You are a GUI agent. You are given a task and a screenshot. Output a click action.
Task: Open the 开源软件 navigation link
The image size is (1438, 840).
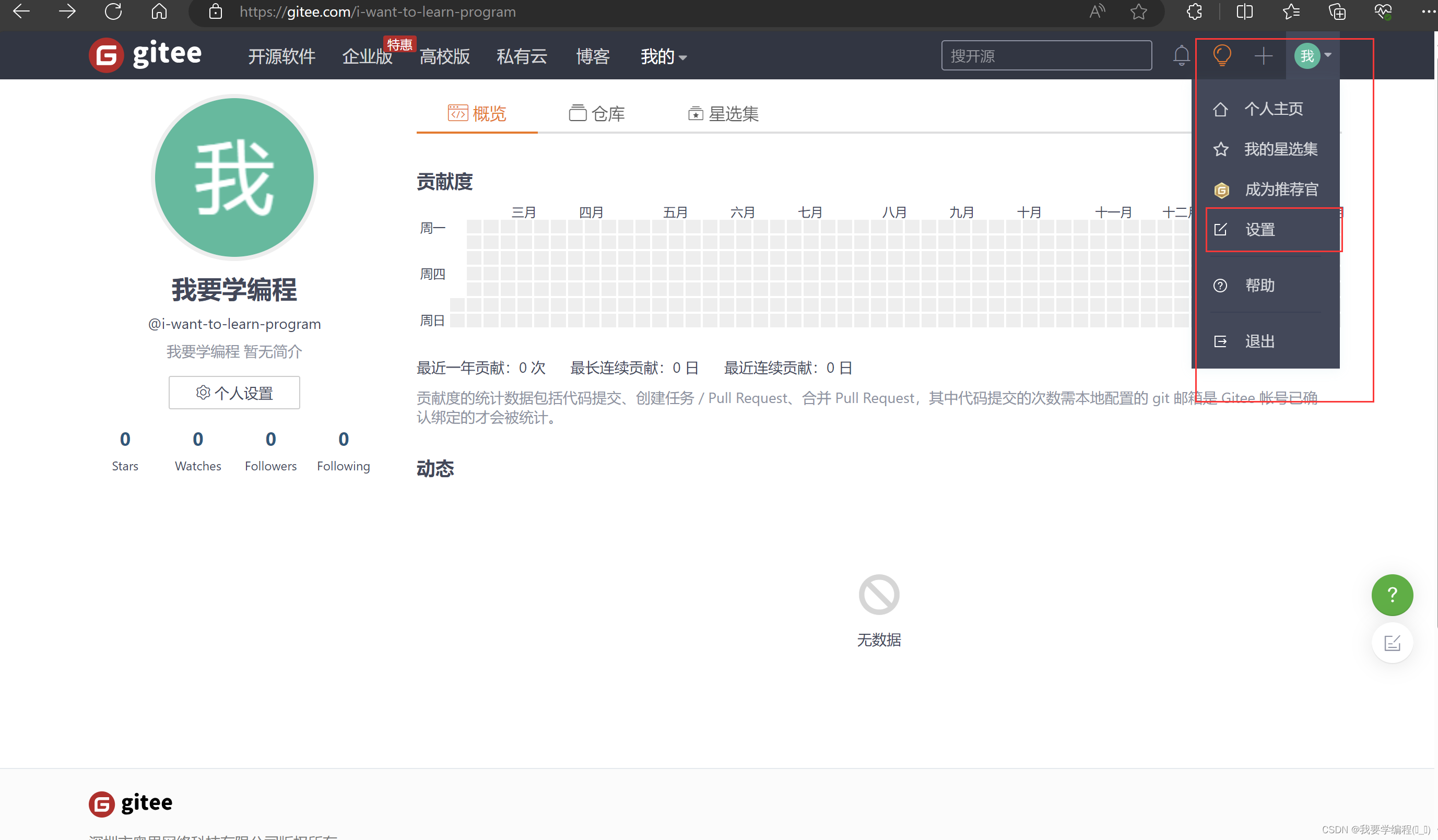point(281,56)
